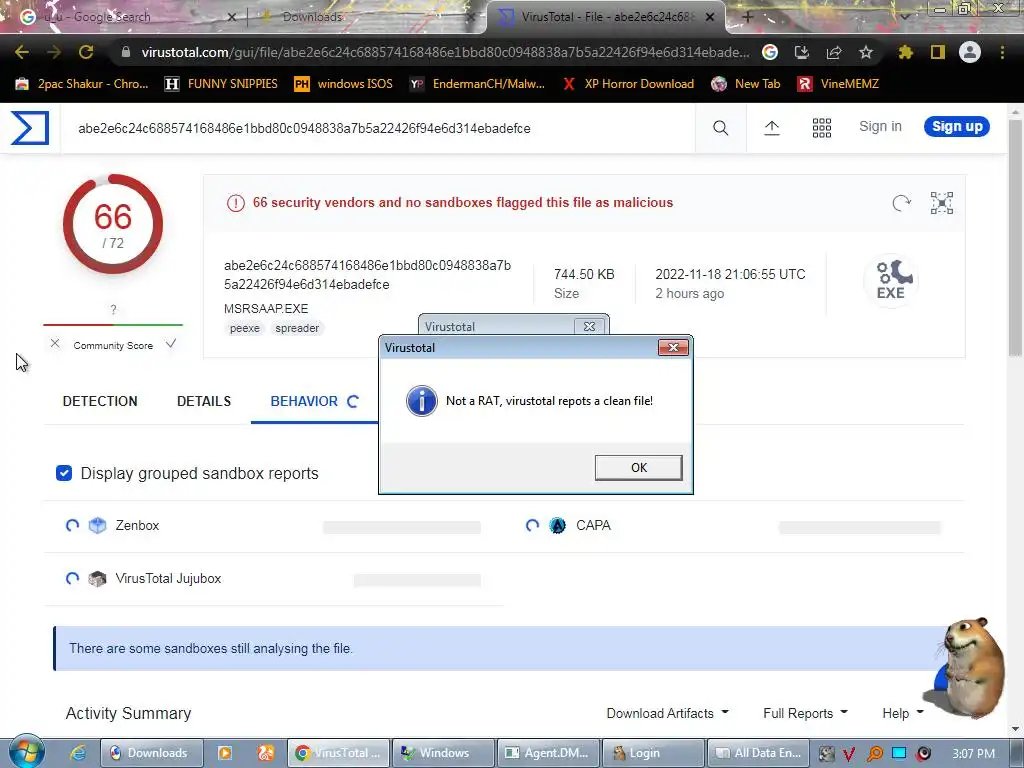Open the XP Horror Download bookmark
The image size is (1024, 768).
tap(628, 84)
